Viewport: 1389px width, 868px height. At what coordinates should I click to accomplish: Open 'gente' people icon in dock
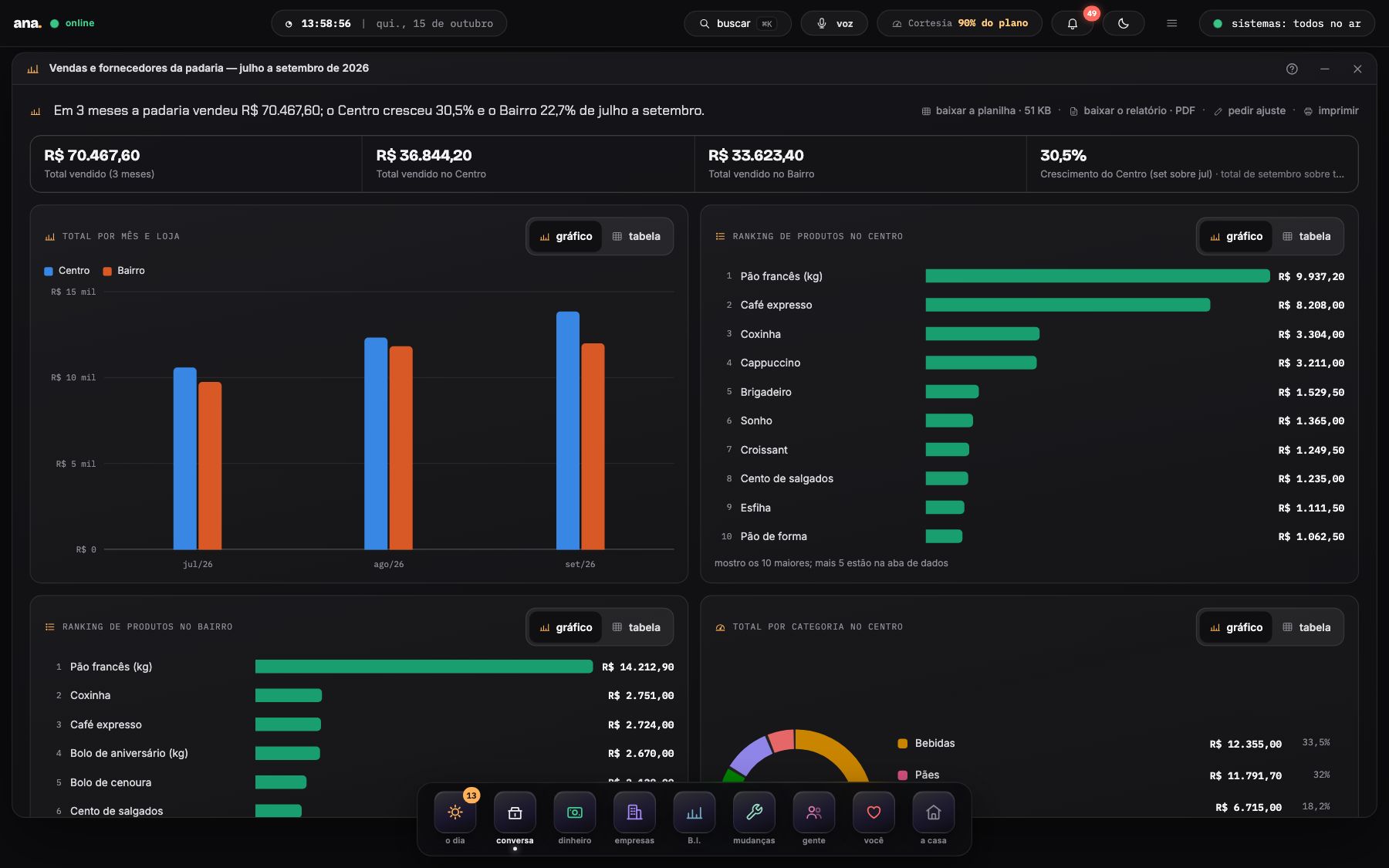[814, 812]
